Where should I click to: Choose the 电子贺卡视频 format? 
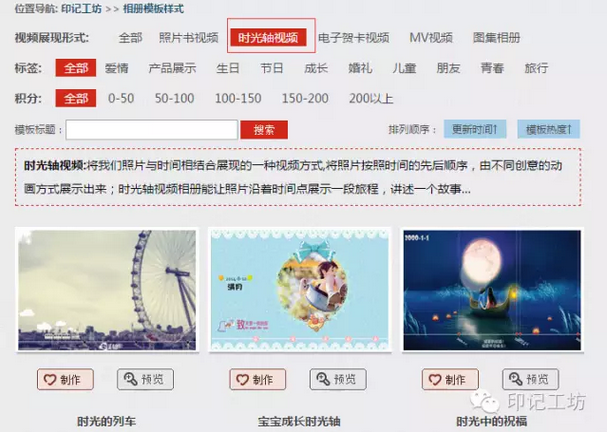(x=354, y=38)
